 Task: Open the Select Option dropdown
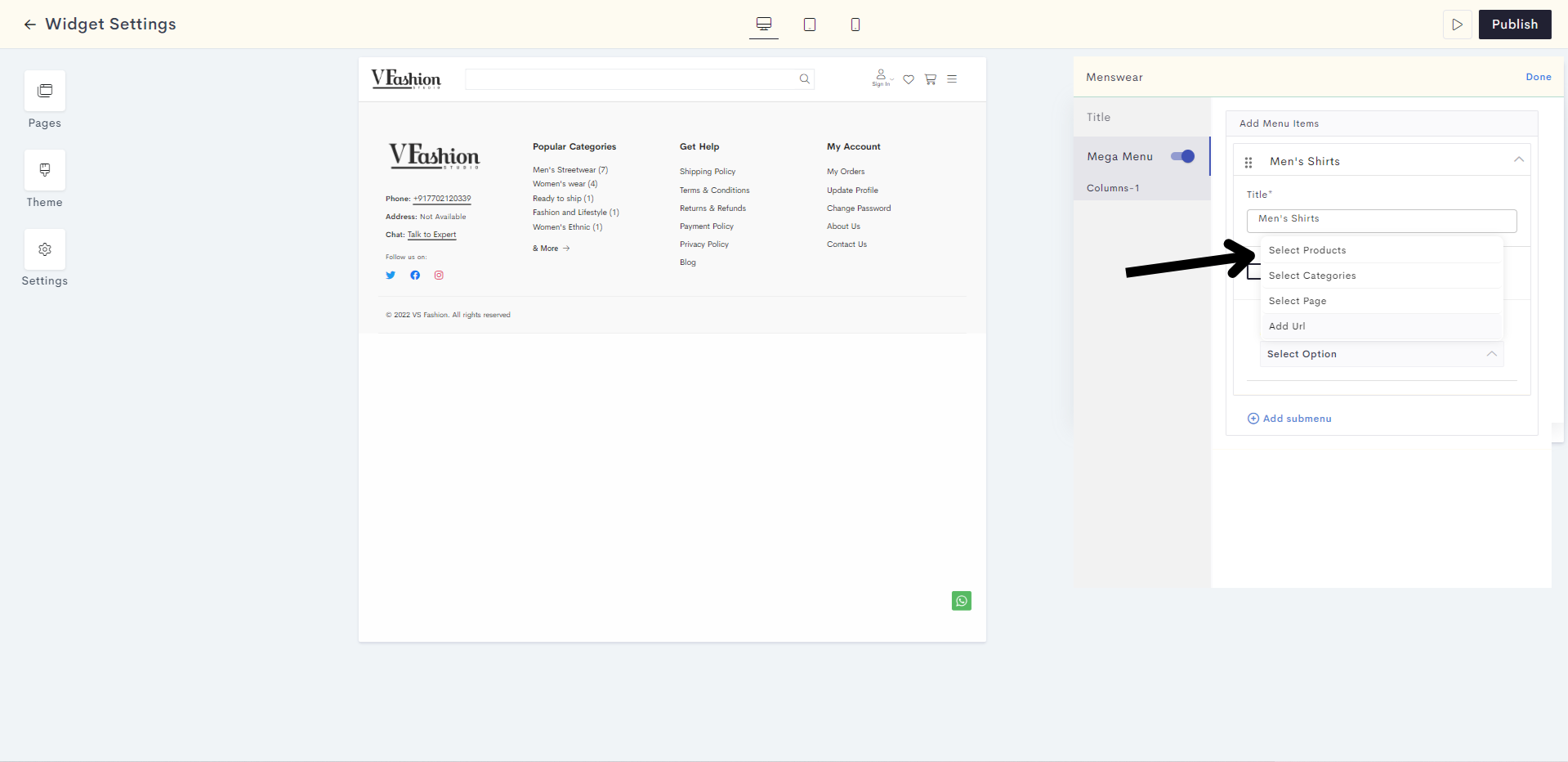[1382, 354]
